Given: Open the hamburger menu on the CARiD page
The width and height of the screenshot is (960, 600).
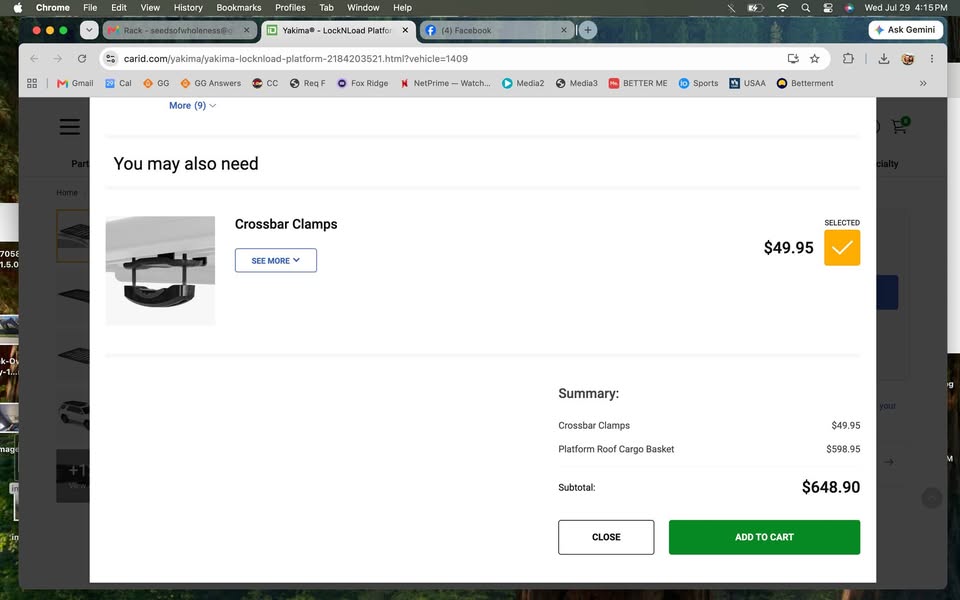Looking at the screenshot, I should pyautogui.click(x=70, y=127).
